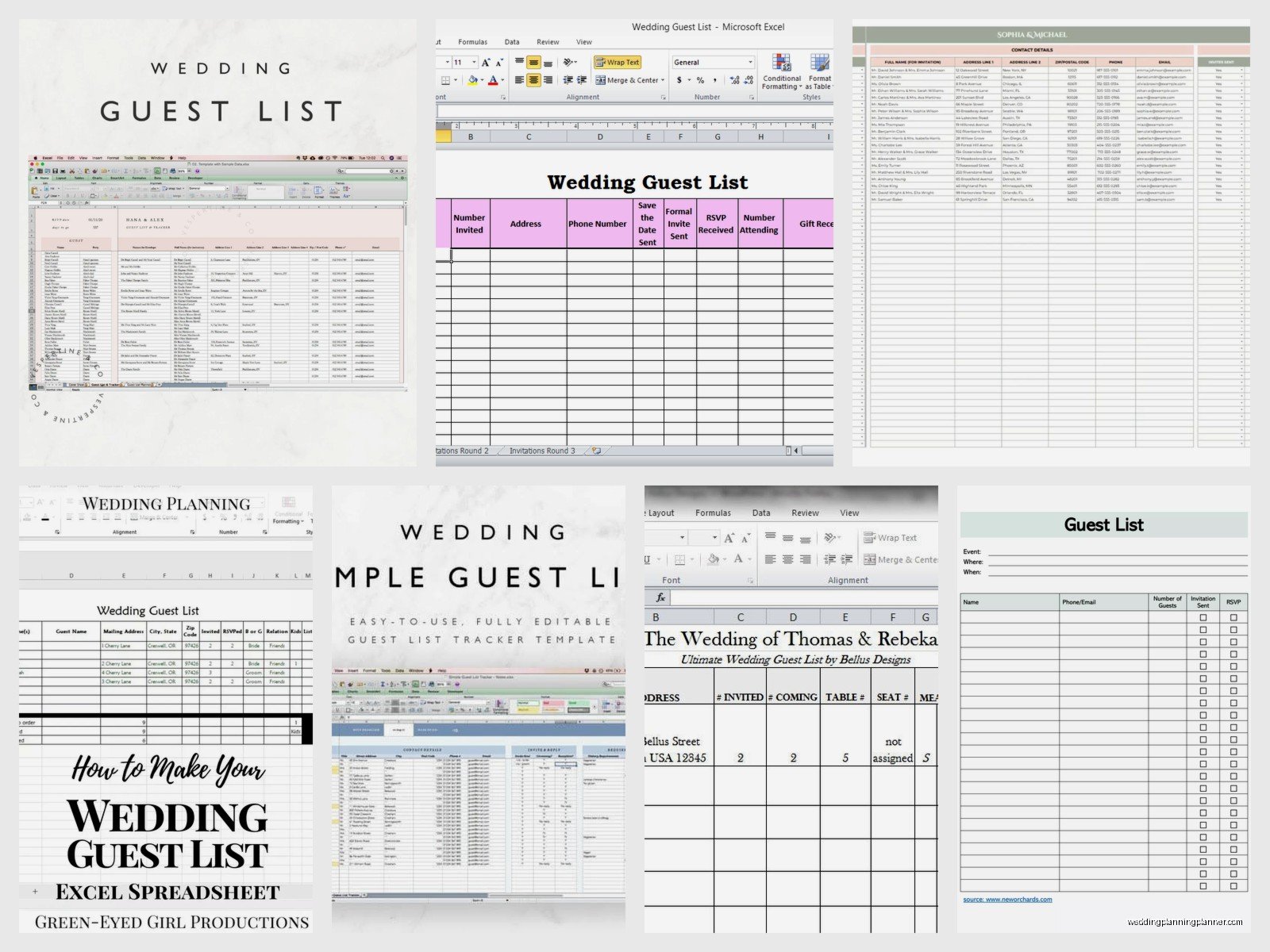Check second row Invitation Sent box in Guest List
The height and width of the screenshot is (952, 1270).
coord(1203,629)
